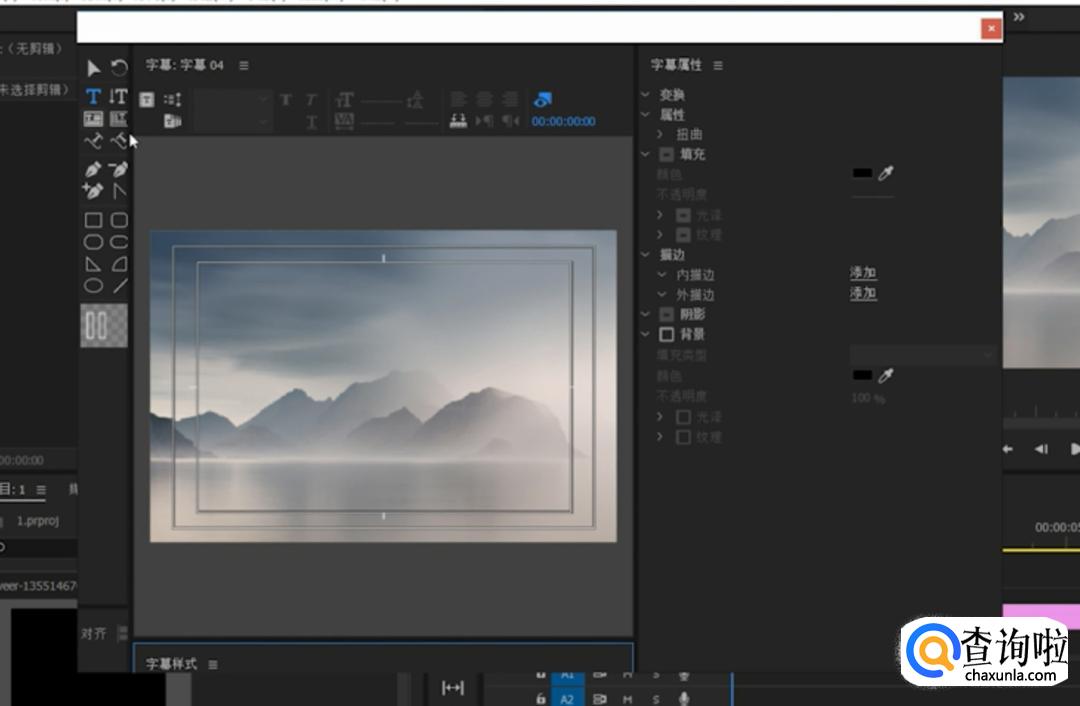This screenshot has width=1080, height=706.
Task: Select the horizontal Type tool
Action: click(x=93, y=96)
